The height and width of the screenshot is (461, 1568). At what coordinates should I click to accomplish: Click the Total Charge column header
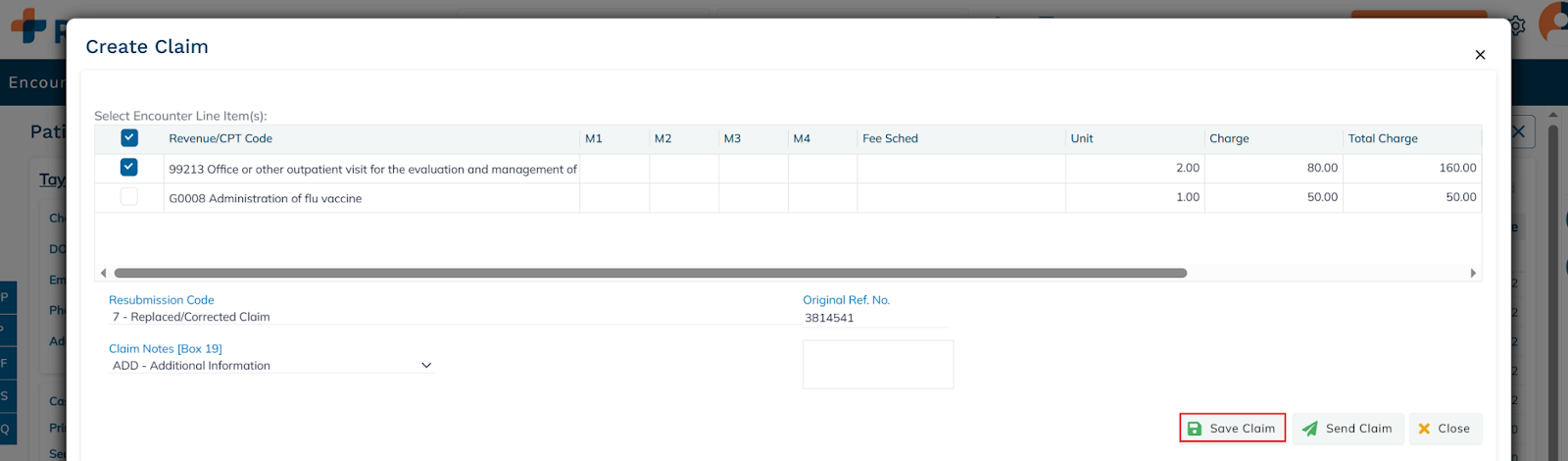pos(1382,138)
